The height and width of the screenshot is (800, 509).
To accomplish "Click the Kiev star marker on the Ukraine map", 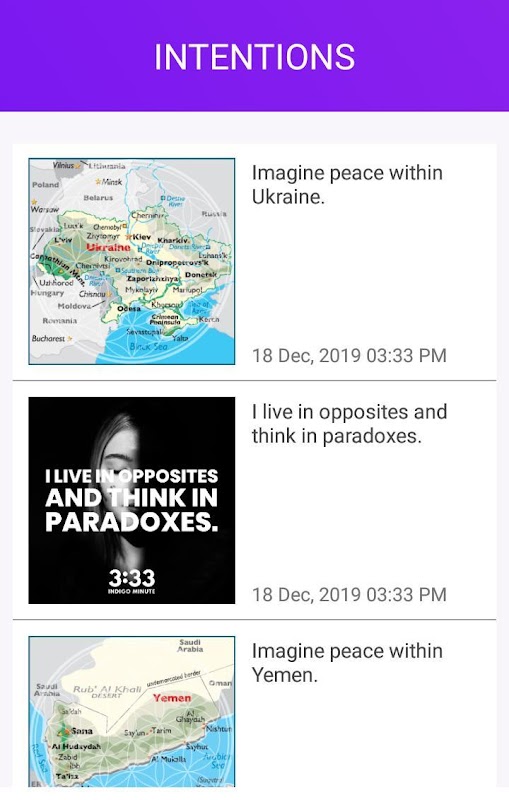I will click(129, 237).
